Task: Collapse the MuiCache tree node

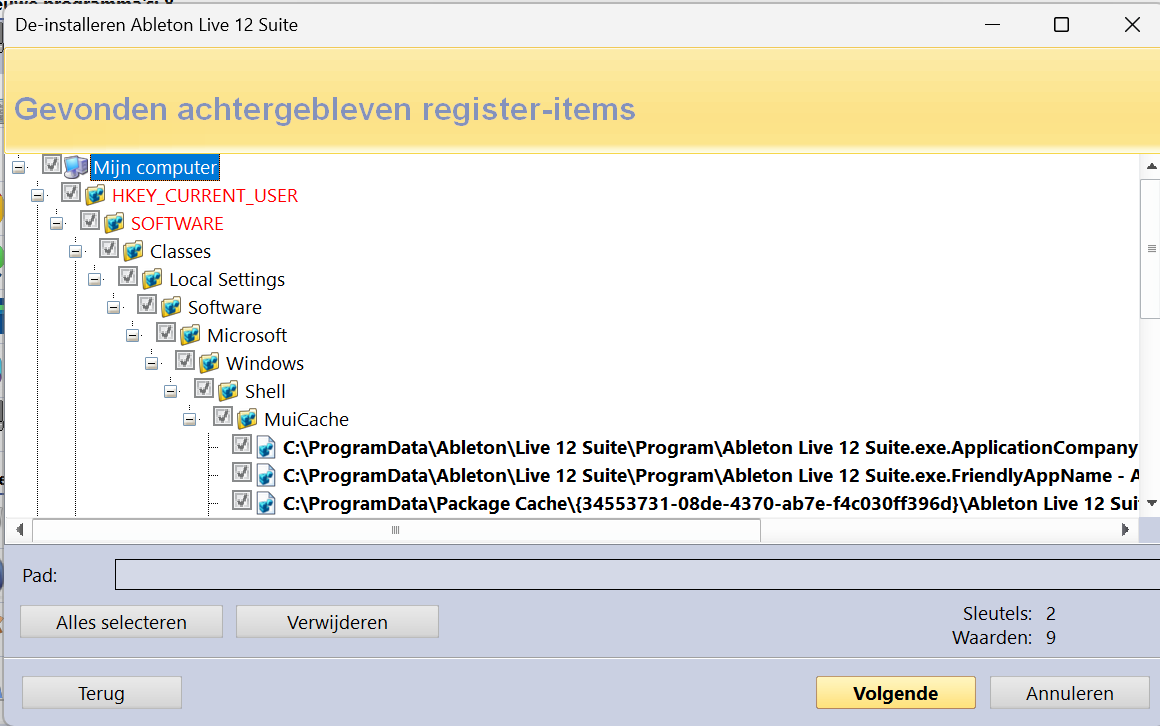Action: click(190, 420)
